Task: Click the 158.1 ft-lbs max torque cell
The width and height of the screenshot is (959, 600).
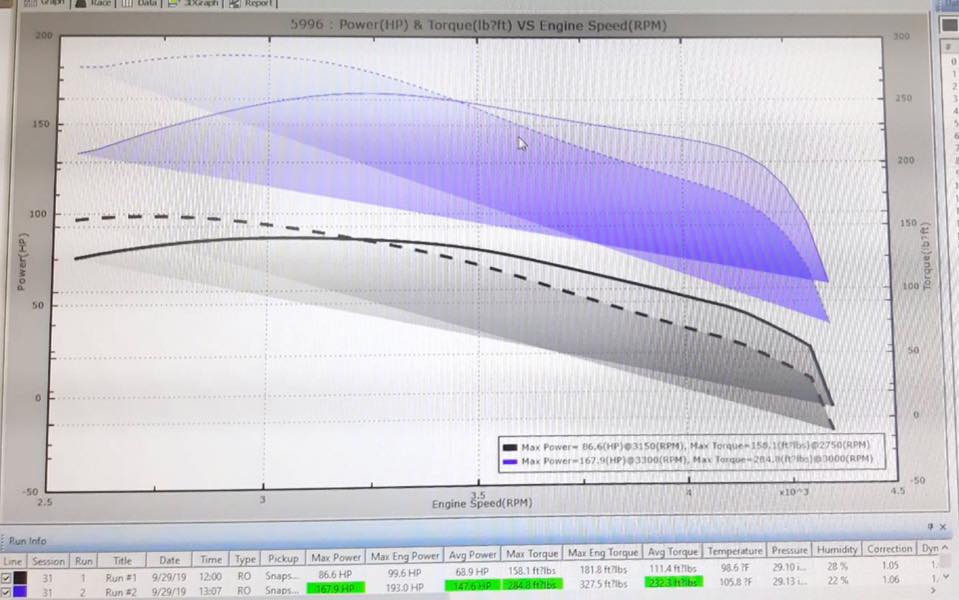Action: 532,570
